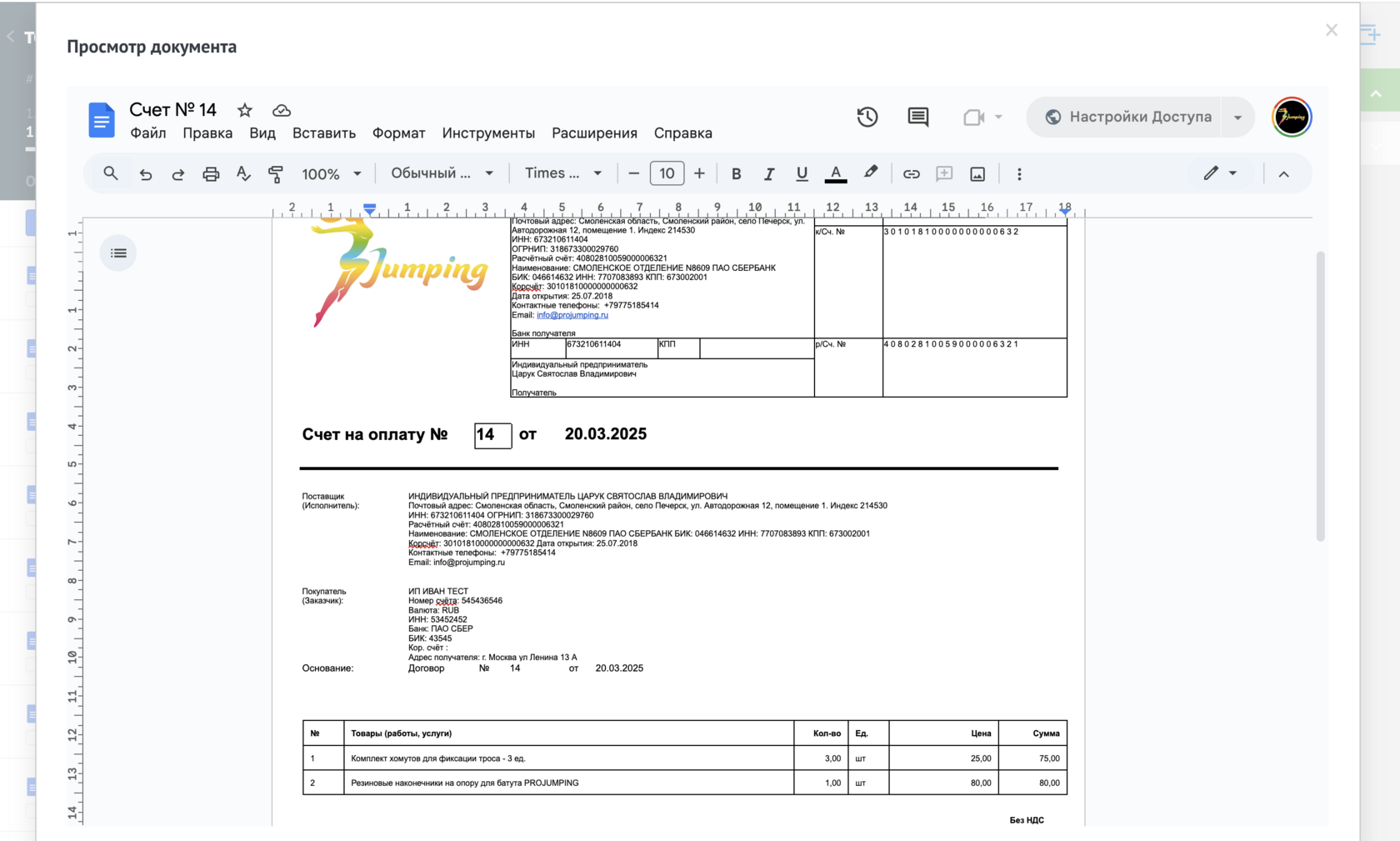Viewport: 1400px width, 841px height.
Task: Open the Файл menu
Action: pyautogui.click(x=148, y=133)
